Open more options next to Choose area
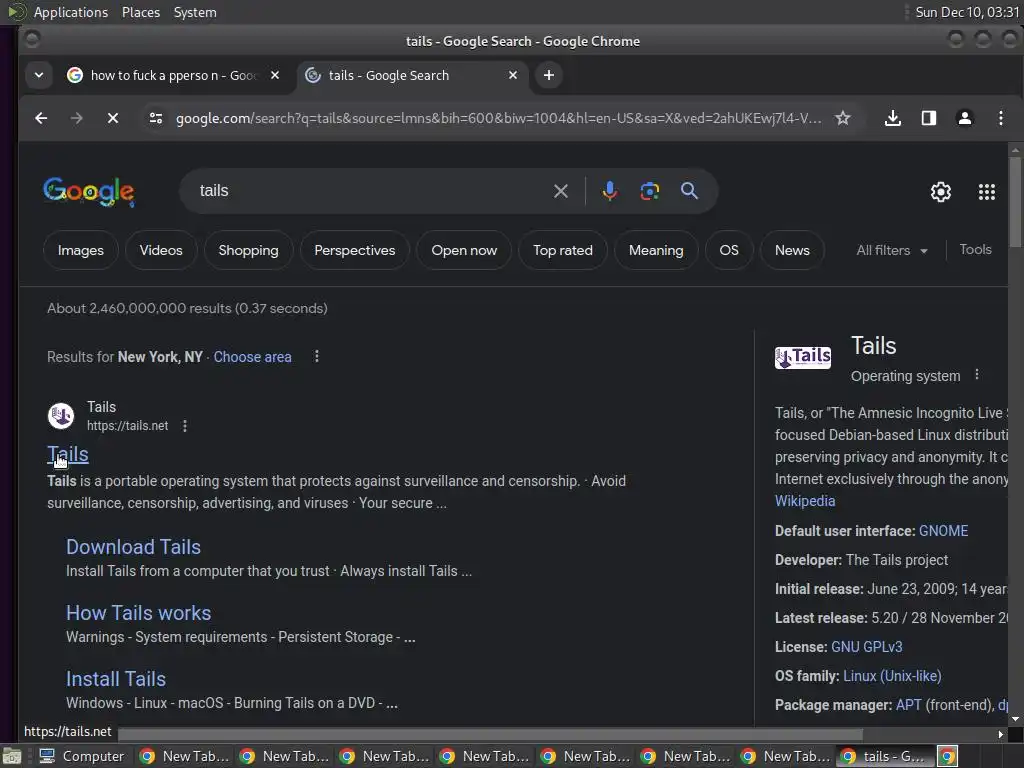The width and height of the screenshot is (1024, 768). (x=317, y=357)
